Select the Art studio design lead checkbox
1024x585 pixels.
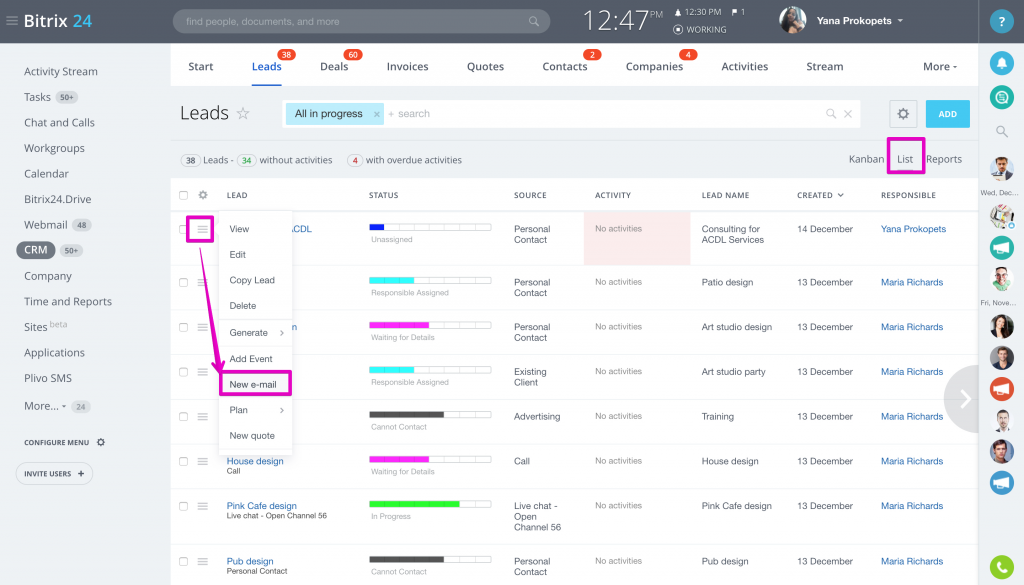point(184,327)
